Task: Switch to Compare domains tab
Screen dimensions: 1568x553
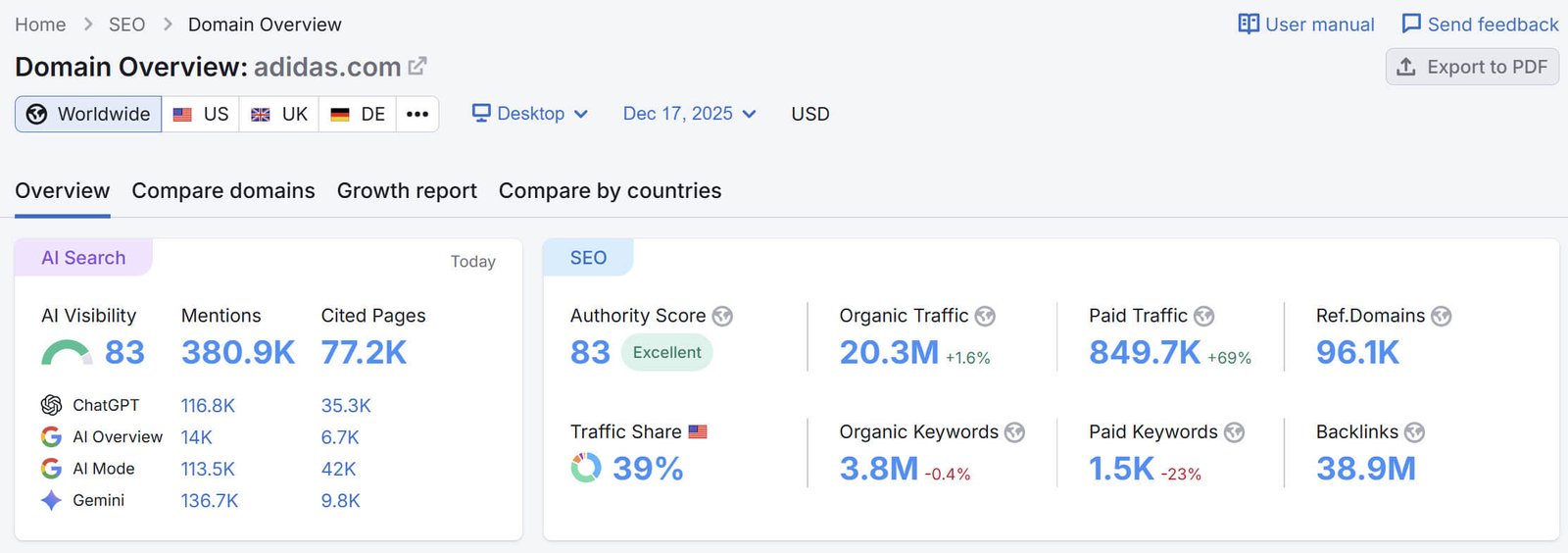Action: coord(223,191)
